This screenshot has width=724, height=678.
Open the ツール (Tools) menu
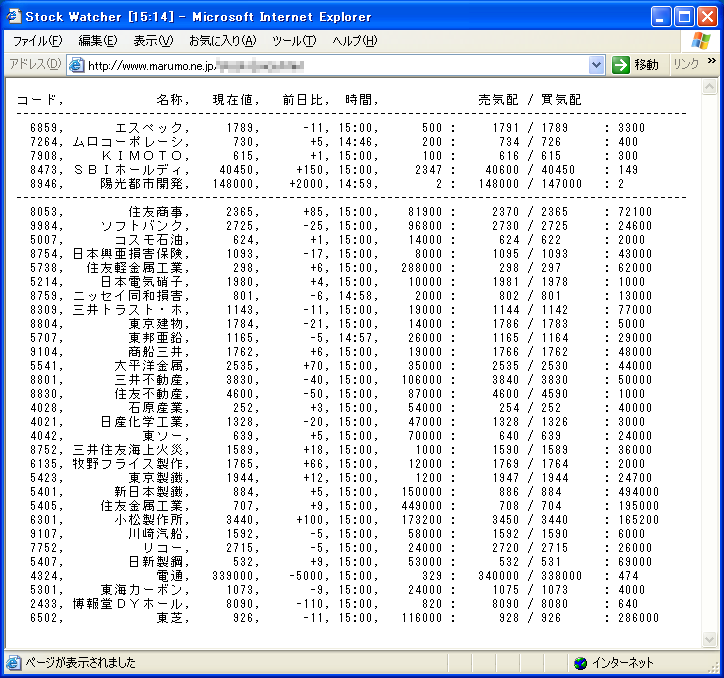294,41
